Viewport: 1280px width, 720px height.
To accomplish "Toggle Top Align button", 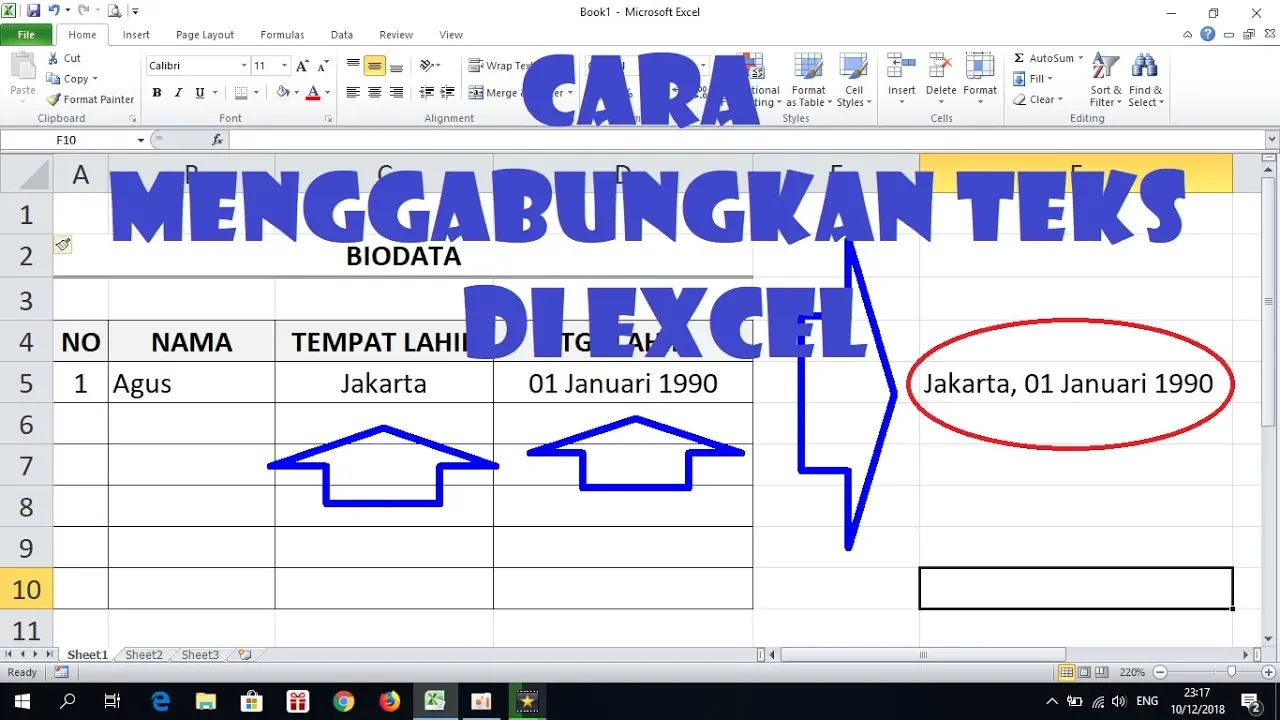I will (353, 66).
